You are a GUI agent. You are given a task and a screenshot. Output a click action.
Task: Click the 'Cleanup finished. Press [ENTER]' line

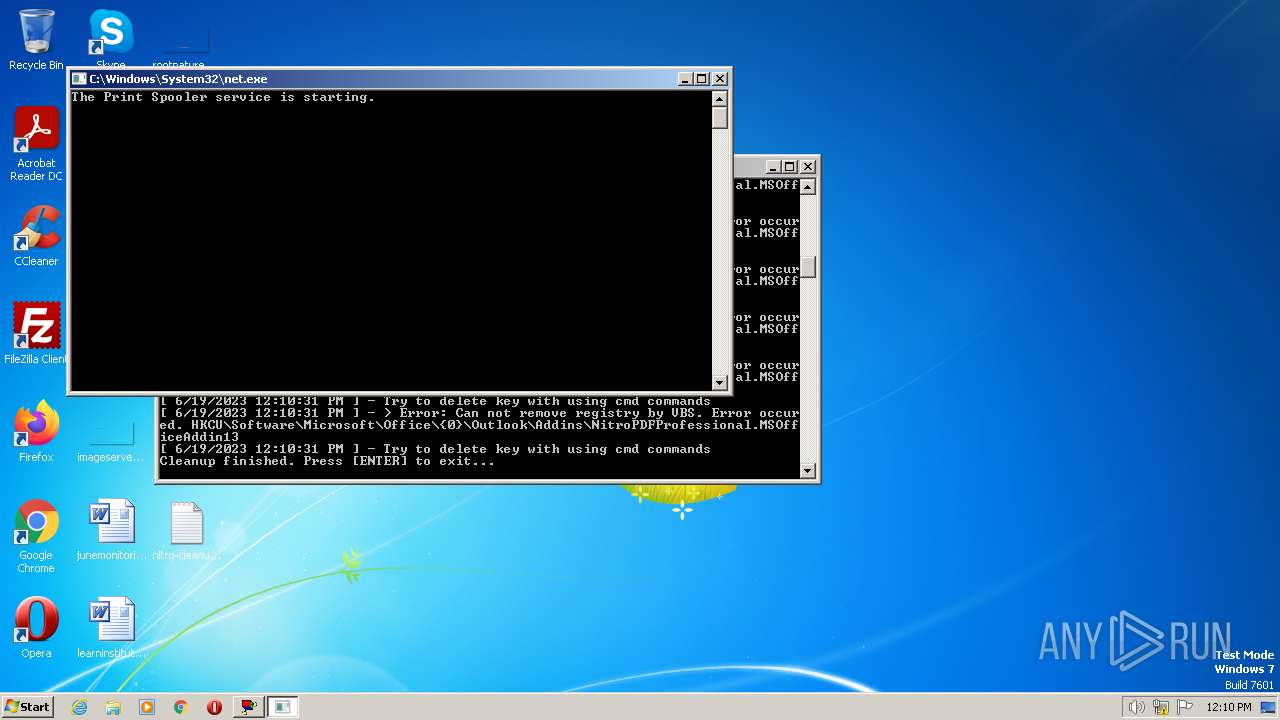click(327, 461)
